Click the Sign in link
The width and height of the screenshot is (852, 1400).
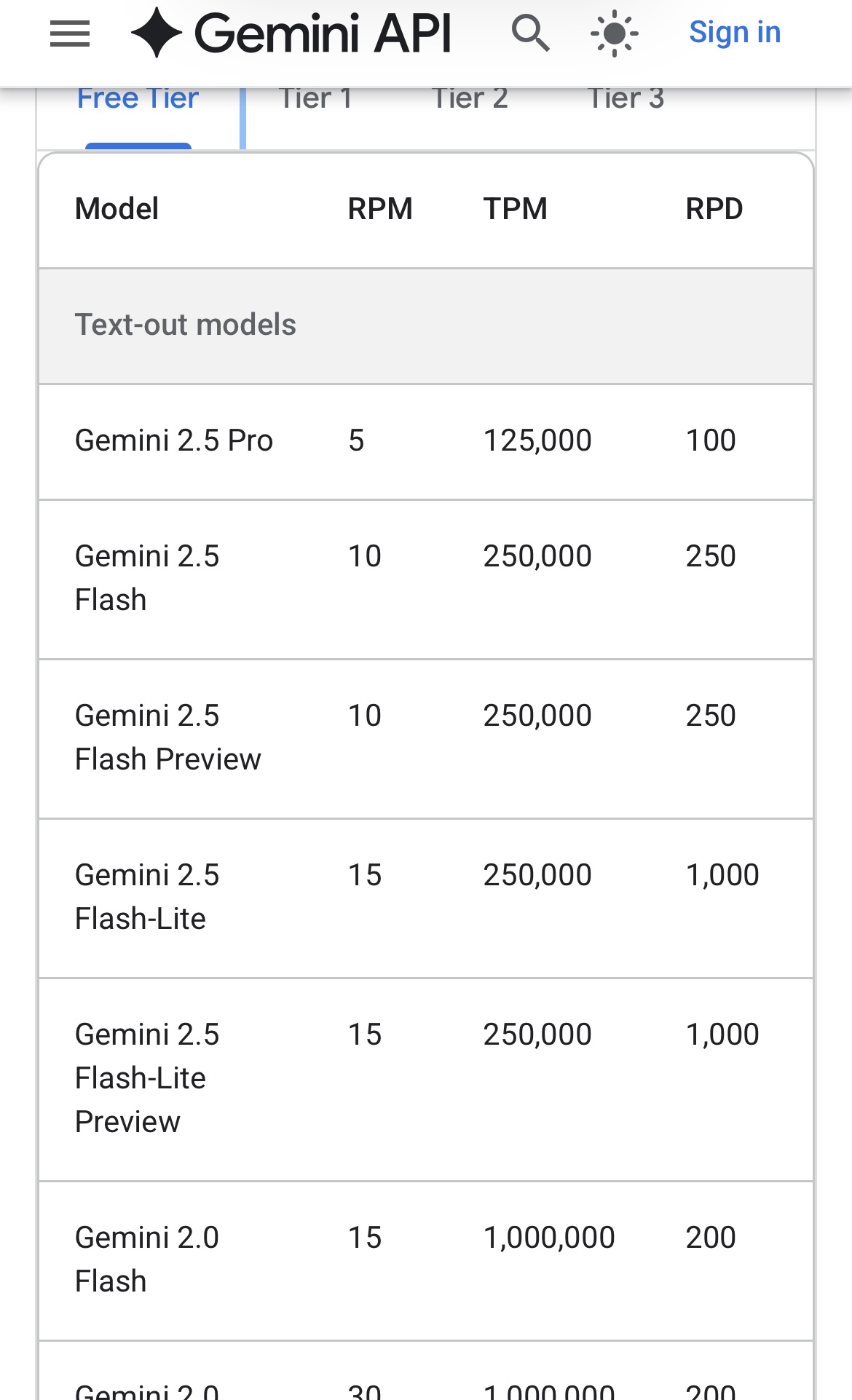[735, 33]
